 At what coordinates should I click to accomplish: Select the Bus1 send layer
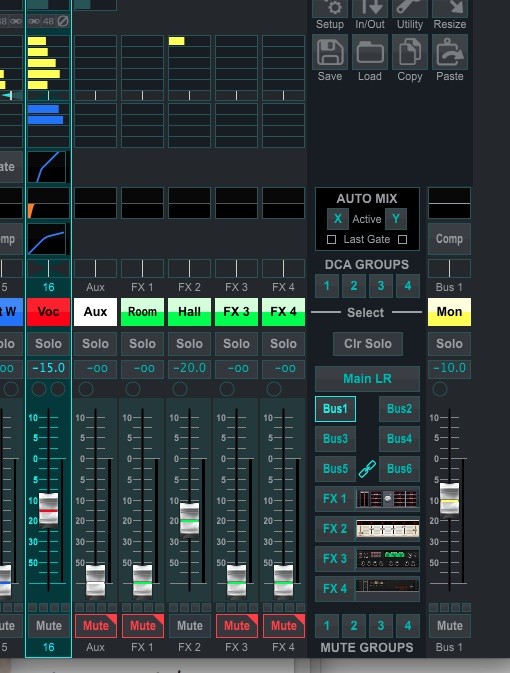(x=335, y=409)
